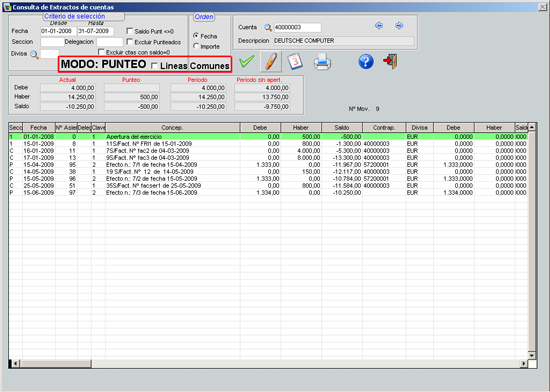Enable Excluir Punteados checkbox
This screenshot has width=550, height=392.
tap(129, 42)
